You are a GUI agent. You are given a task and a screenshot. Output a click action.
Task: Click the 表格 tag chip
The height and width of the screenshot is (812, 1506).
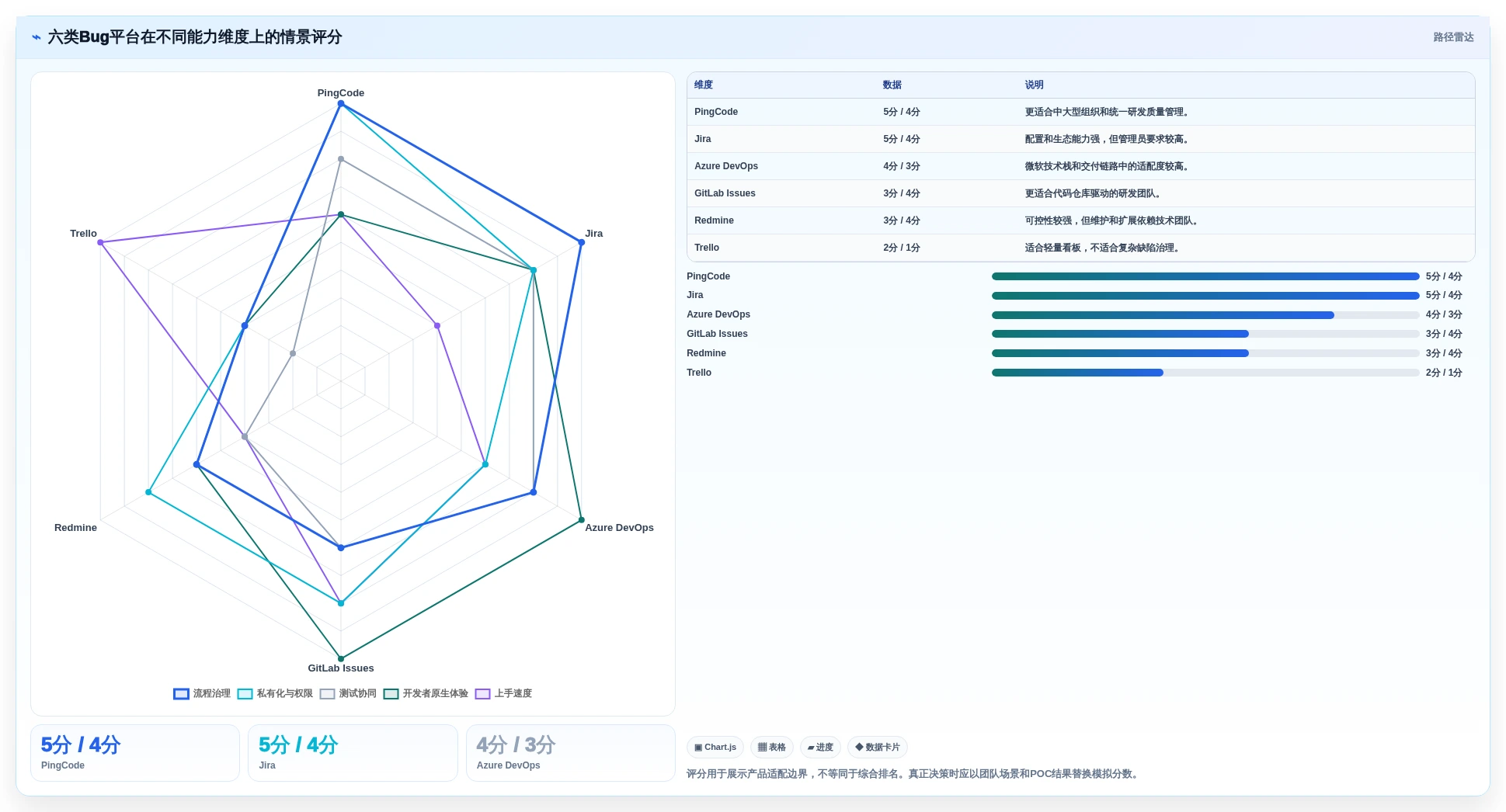click(771, 747)
